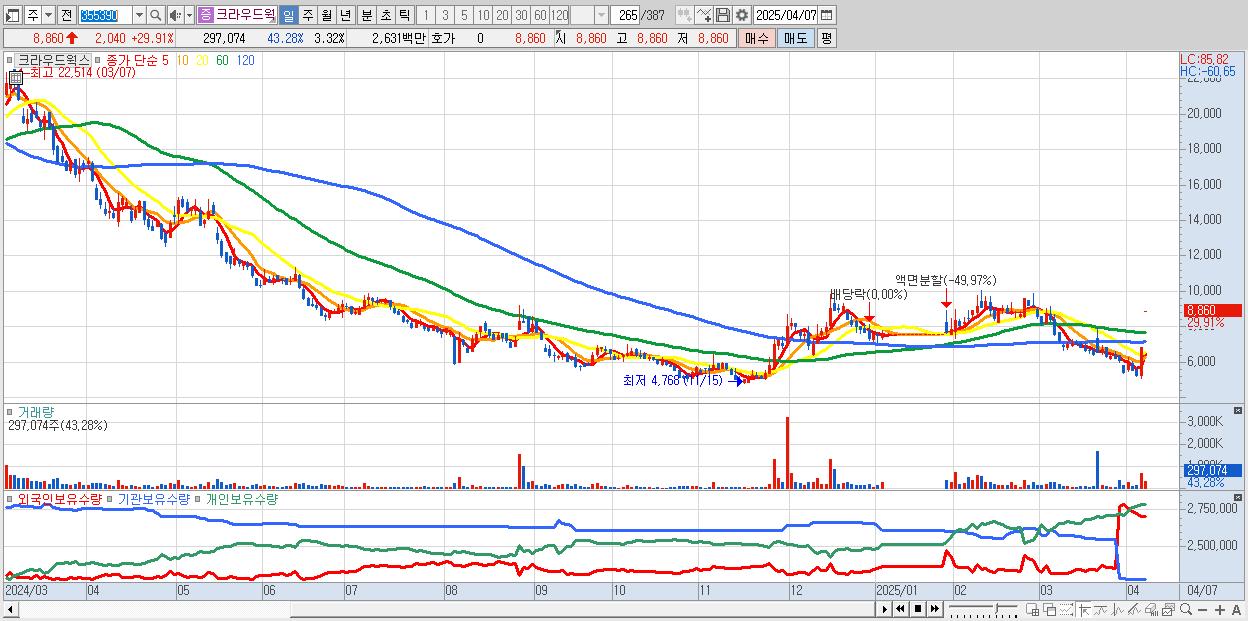Click the 매도 sell button

795,38
